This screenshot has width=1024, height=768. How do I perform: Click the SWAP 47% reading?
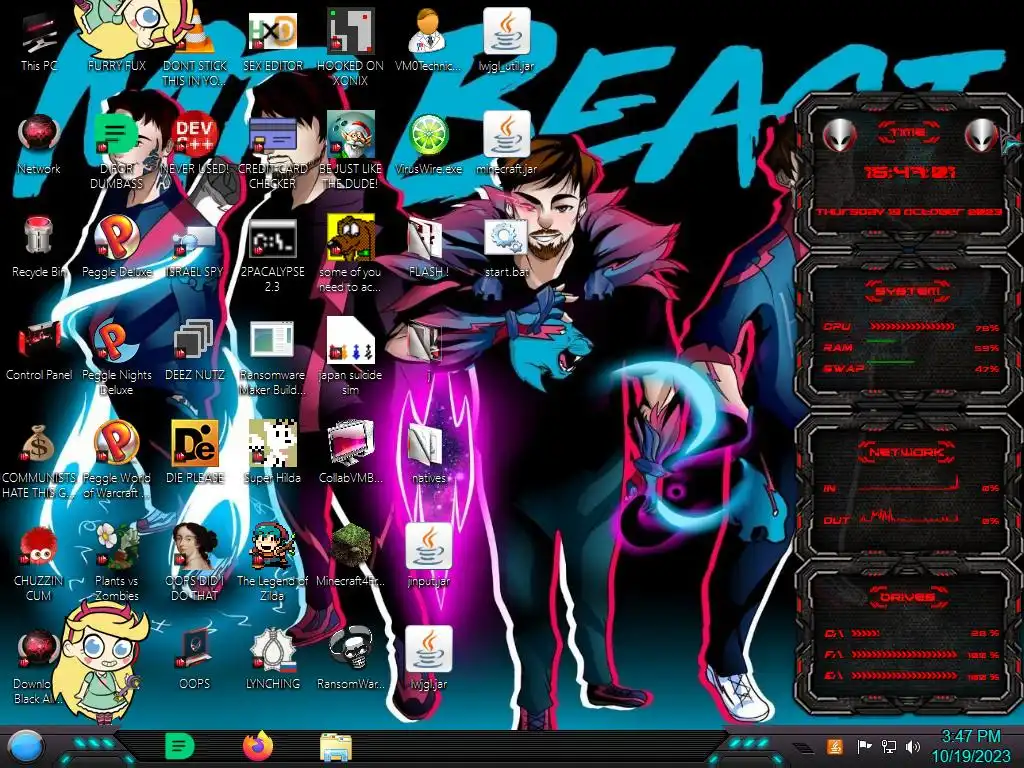[986, 369]
